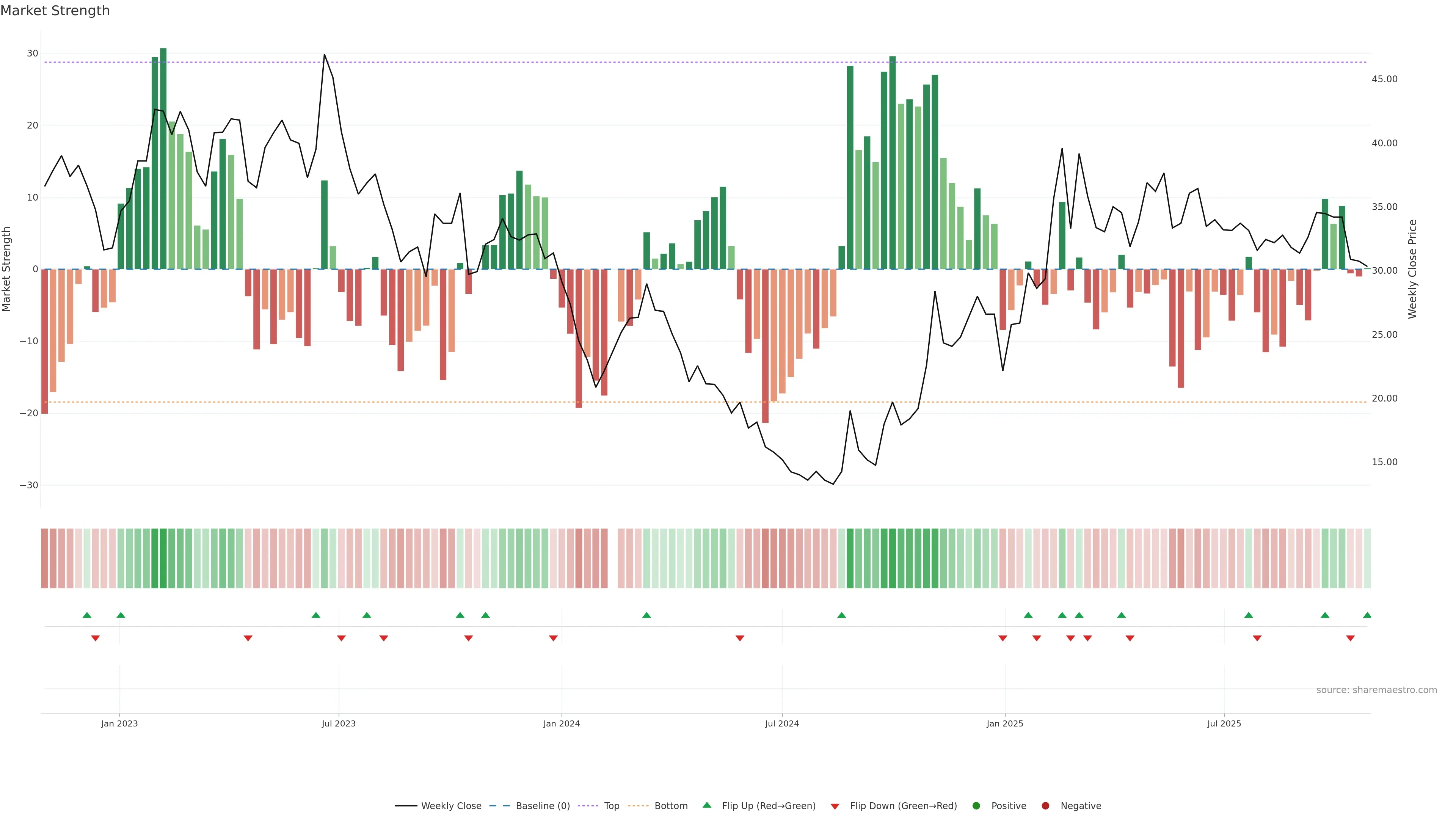Click the red Flip Down legend triangle icon
The image size is (1456, 819).
pos(835,806)
